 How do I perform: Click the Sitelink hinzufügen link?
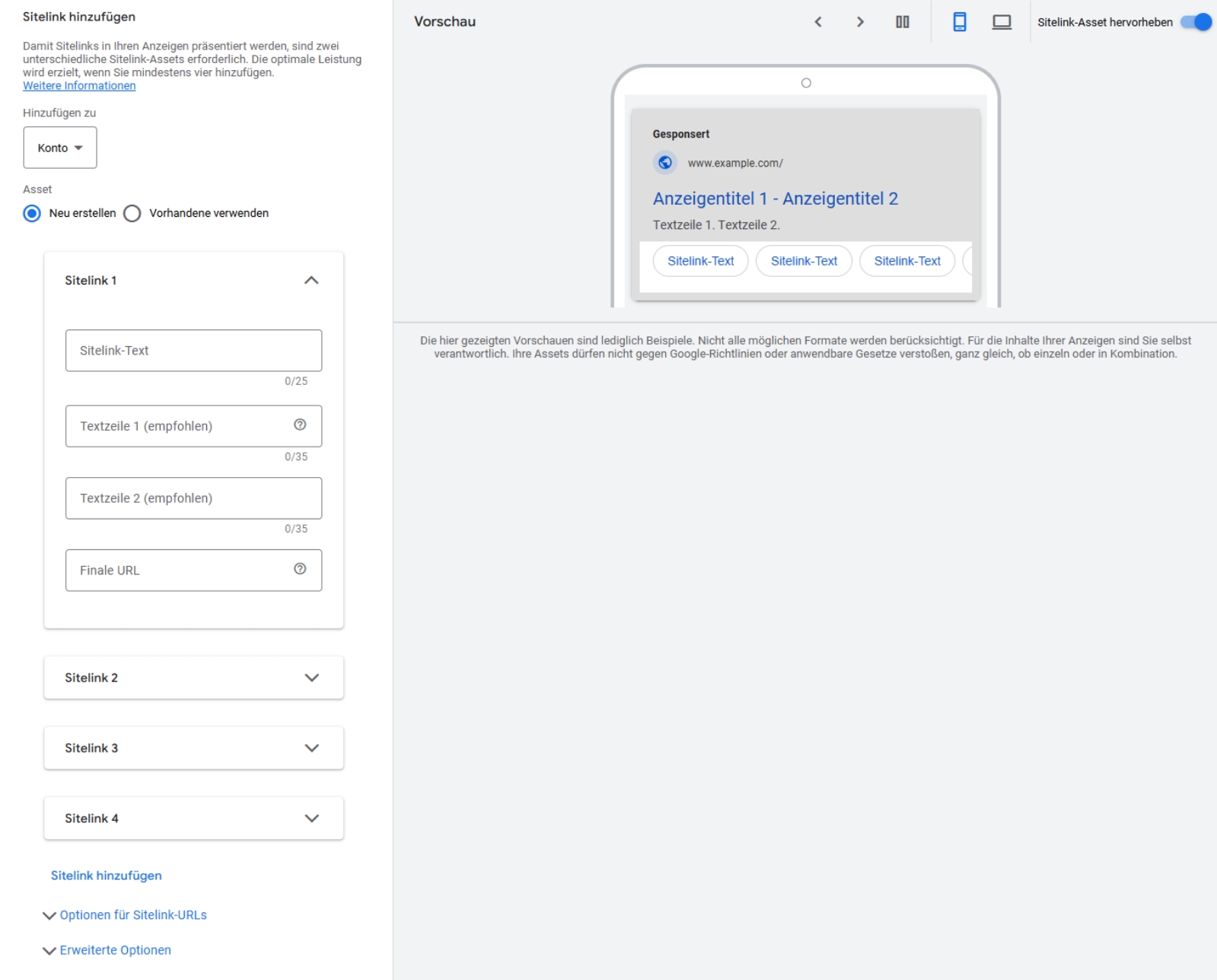click(x=107, y=876)
